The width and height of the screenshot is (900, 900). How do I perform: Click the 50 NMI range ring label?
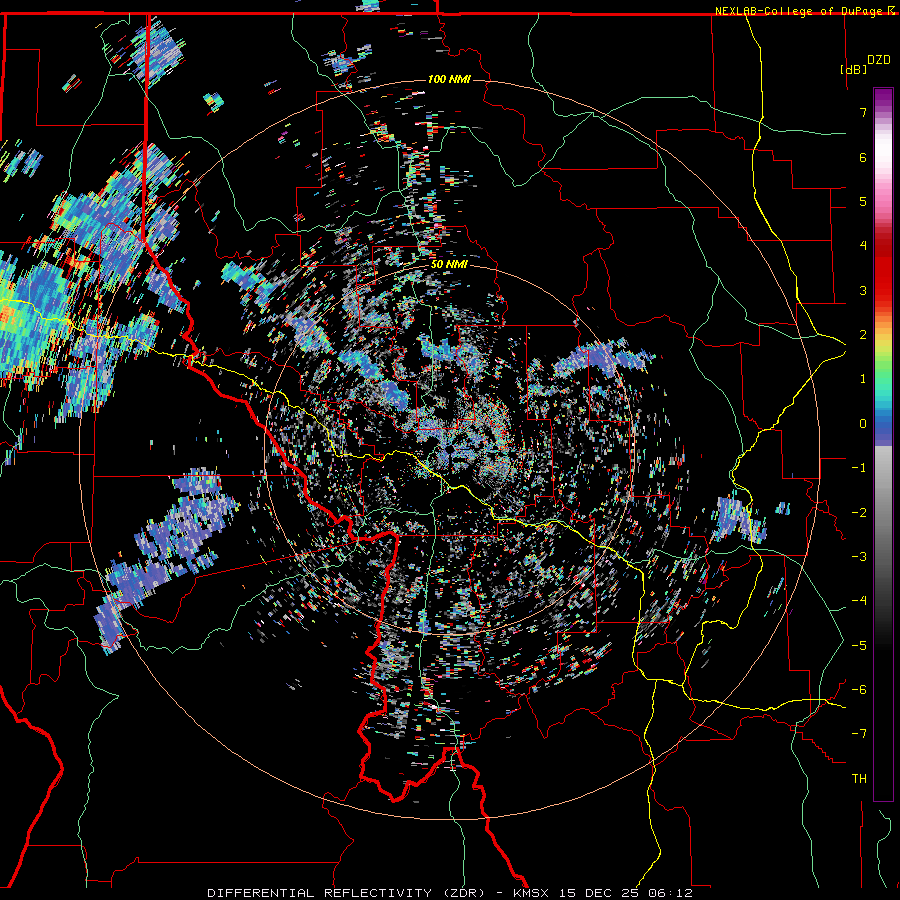449,265
